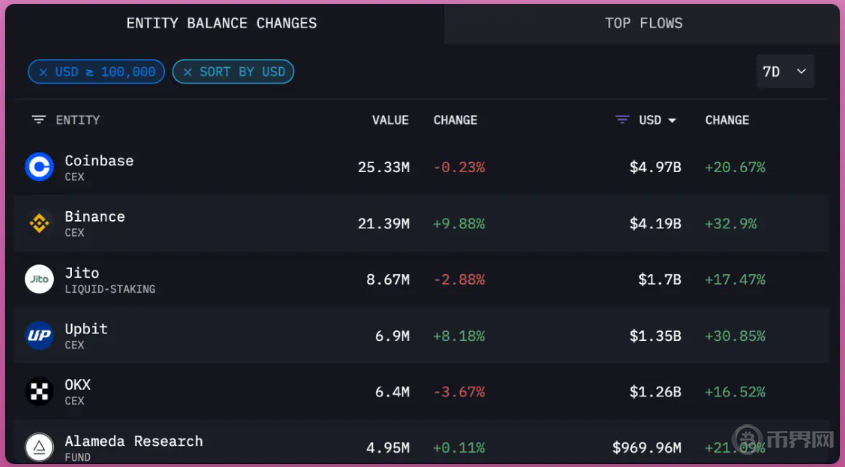Open the Entity column filter icon
Image resolution: width=845 pixels, height=467 pixels.
point(39,120)
